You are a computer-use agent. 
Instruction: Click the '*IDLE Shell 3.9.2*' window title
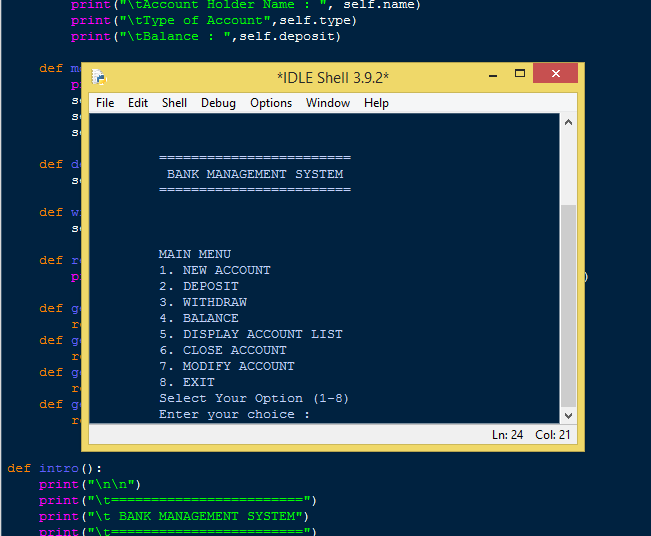(x=333, y=78)
